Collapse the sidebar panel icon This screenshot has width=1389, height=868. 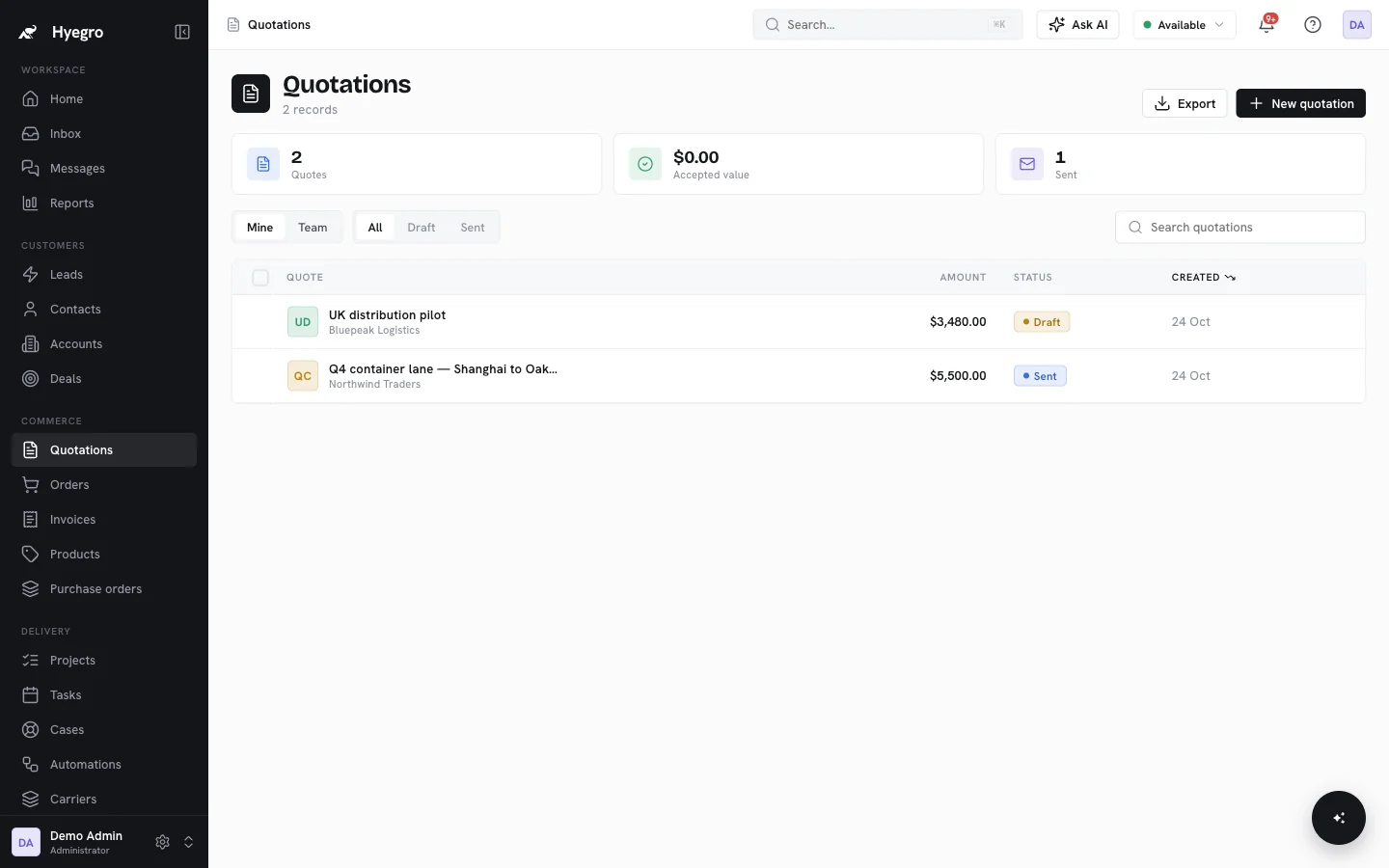click(x=182, y=32)
